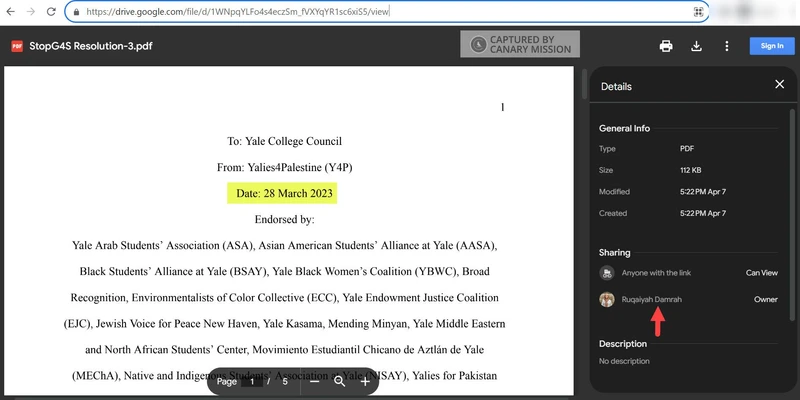This screenshot has height=400, width=800.
Task: Click the page number field
Action: click(252, 382)
